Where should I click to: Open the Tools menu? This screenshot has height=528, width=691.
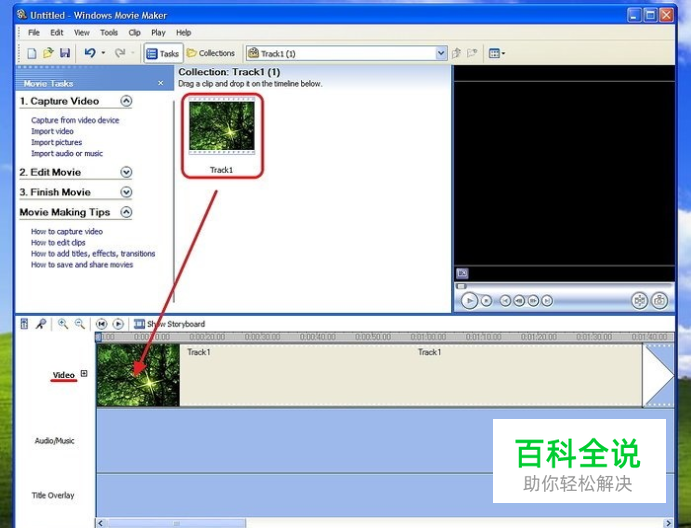(109, 33)
